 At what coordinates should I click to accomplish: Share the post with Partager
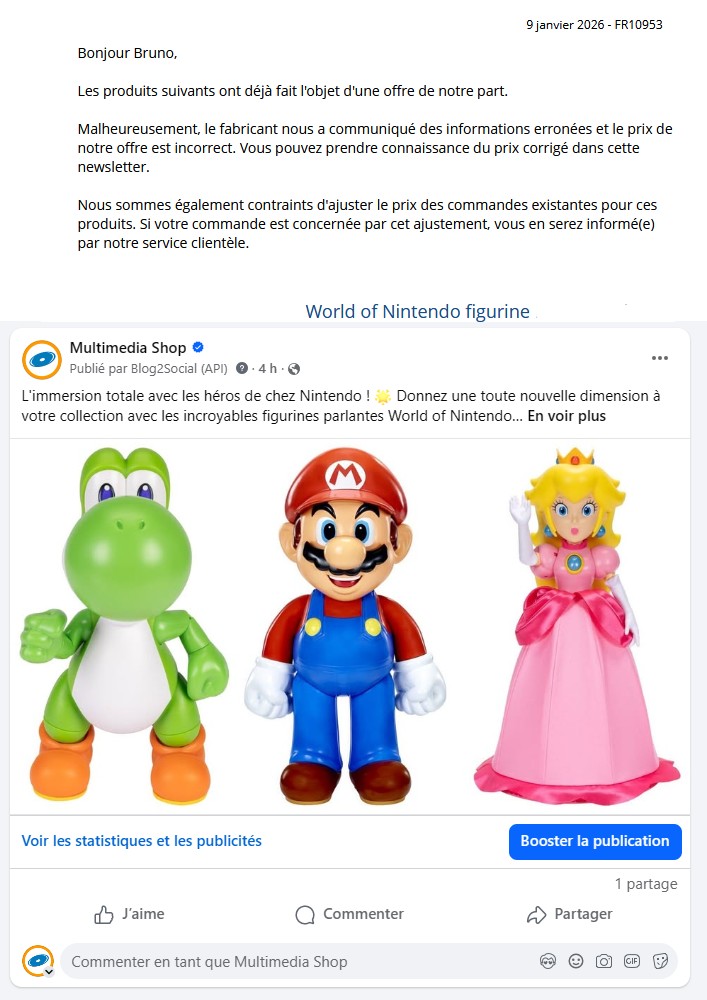point(569,914)
